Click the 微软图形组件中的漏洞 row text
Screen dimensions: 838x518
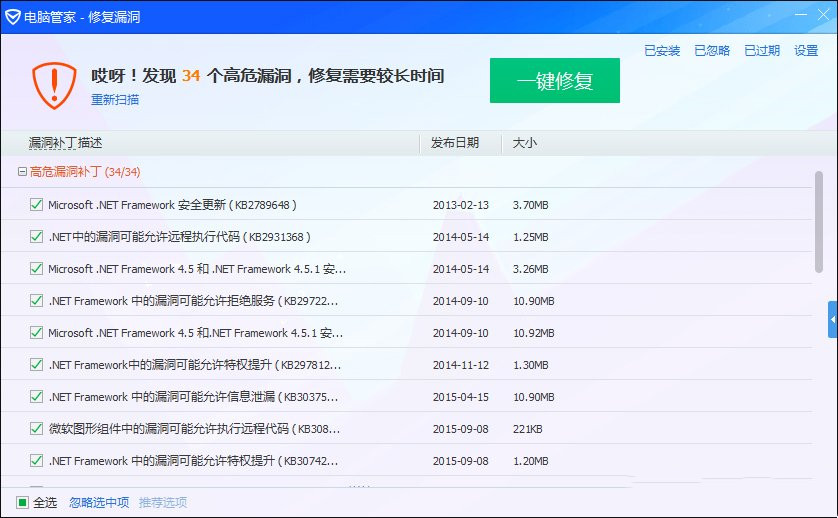pyautogui.click(x=195, y=429)
